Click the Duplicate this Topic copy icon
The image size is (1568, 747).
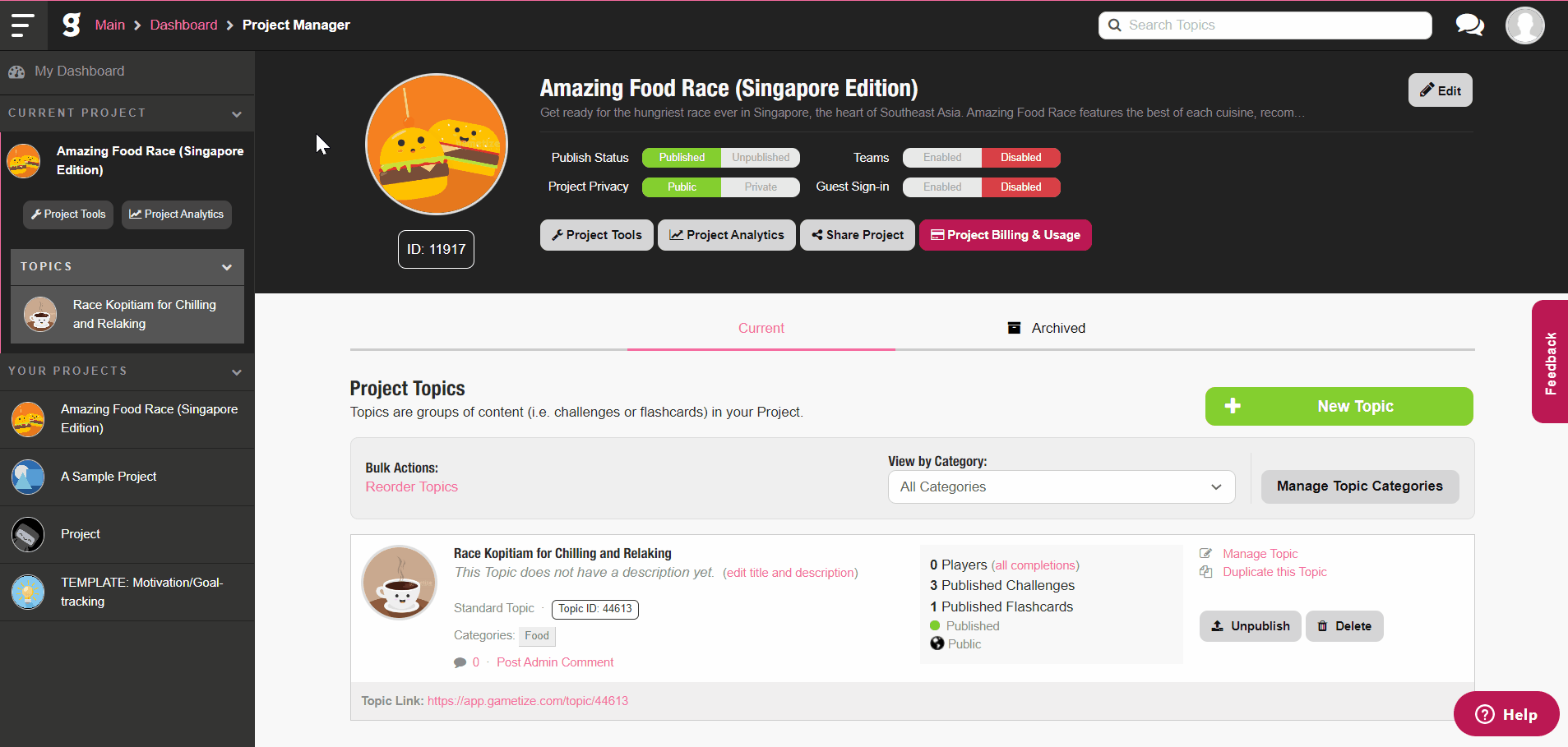[1205, 572]
